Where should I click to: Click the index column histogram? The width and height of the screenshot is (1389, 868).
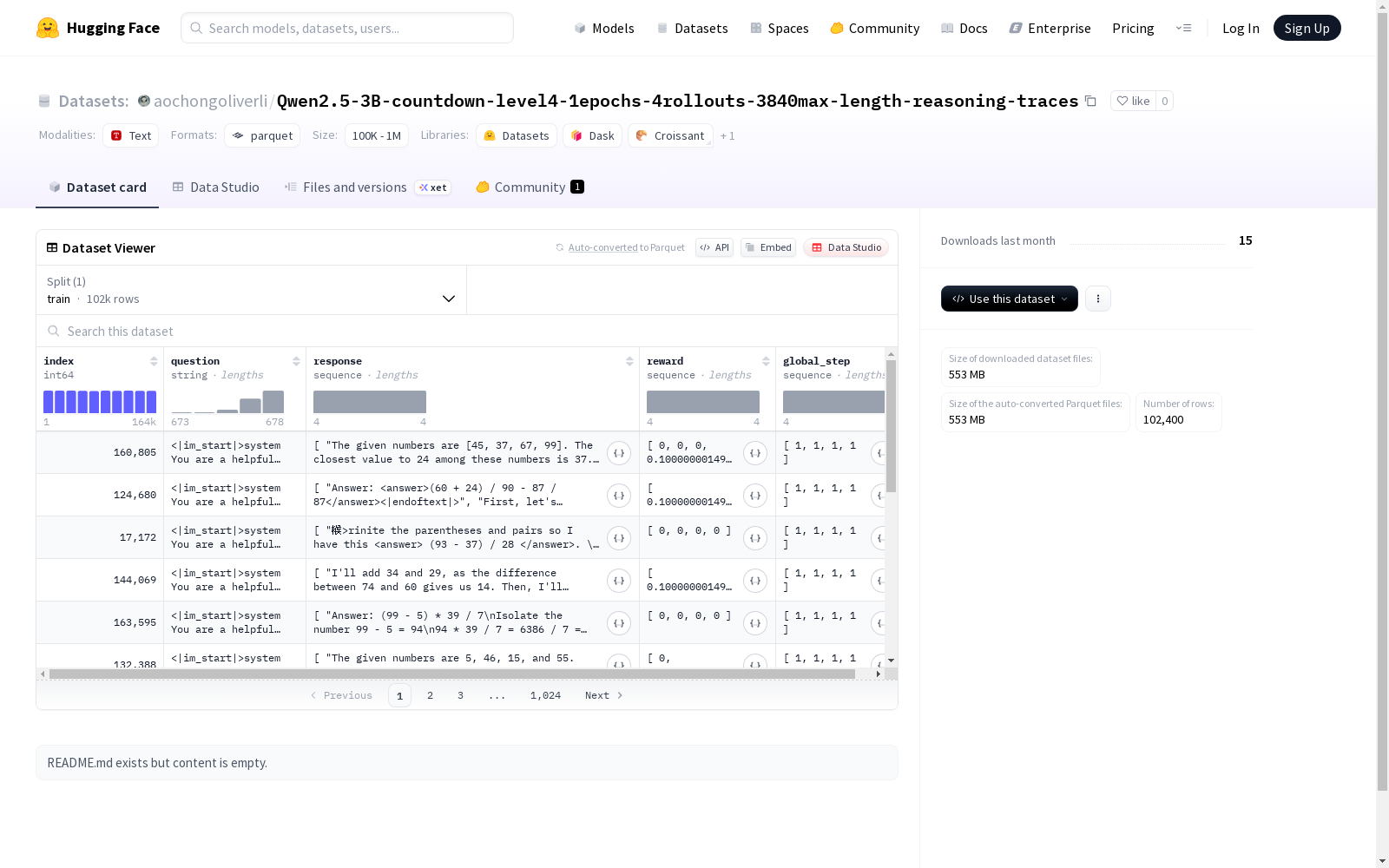[100, 402]
